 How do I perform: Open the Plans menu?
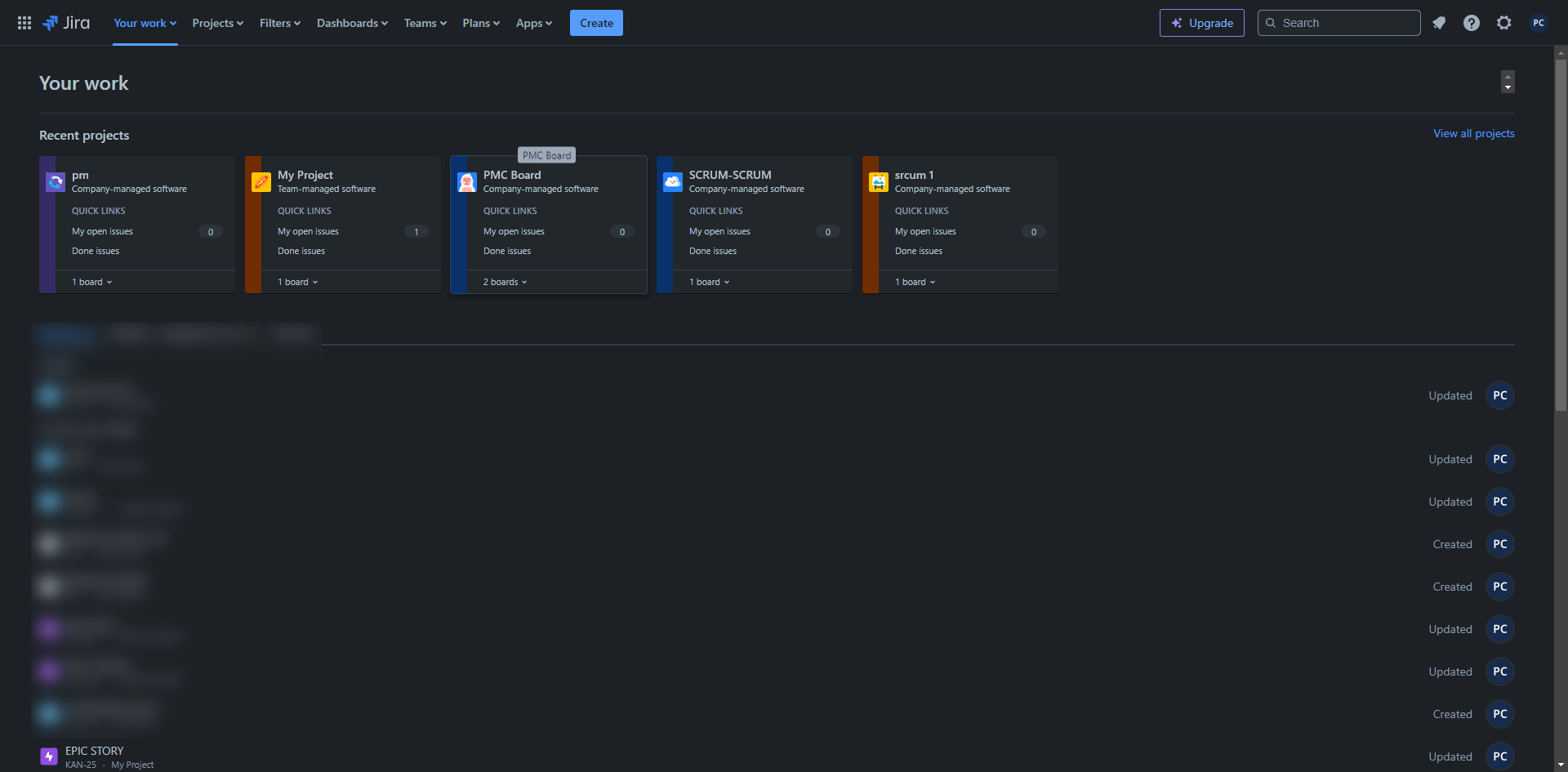coord(481,23)
